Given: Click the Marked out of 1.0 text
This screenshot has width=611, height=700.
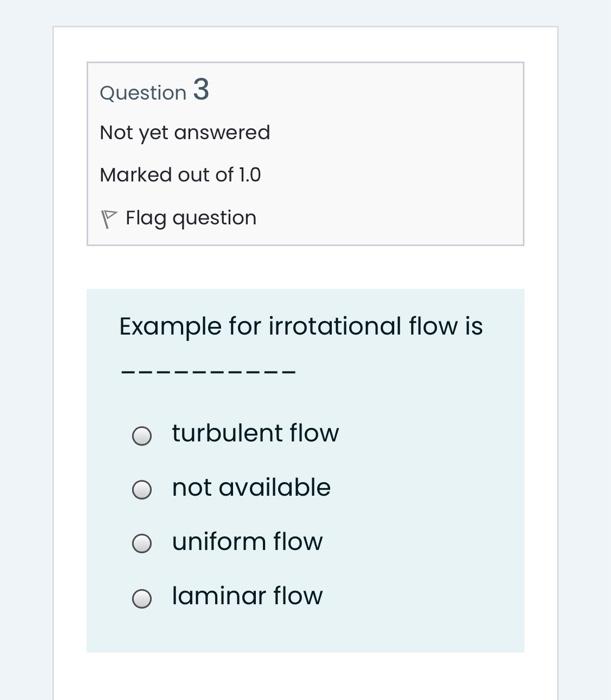Looking at the screenshot, I should click(180, 175).
